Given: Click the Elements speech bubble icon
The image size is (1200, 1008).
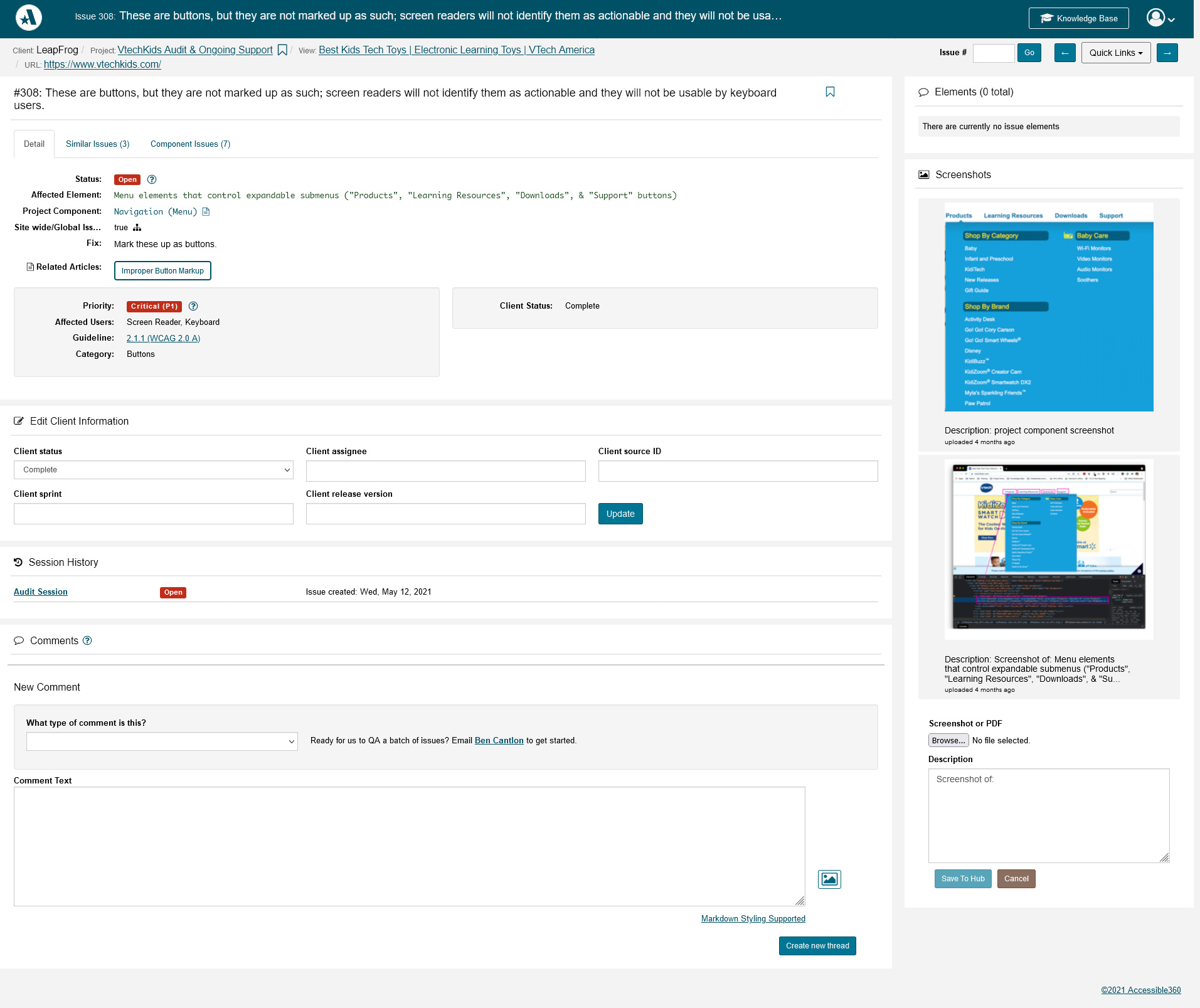Looking at the screenshot, I should [923, 92].
